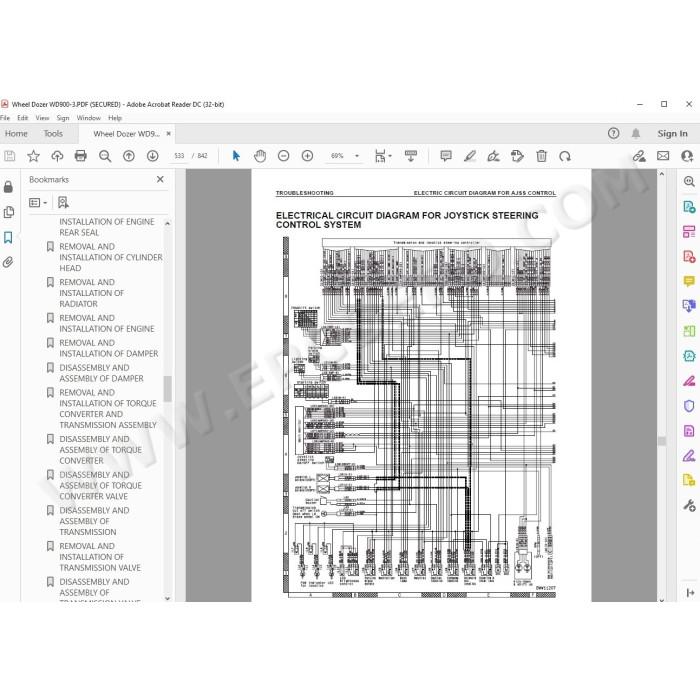Open the Edit menu

22,118
